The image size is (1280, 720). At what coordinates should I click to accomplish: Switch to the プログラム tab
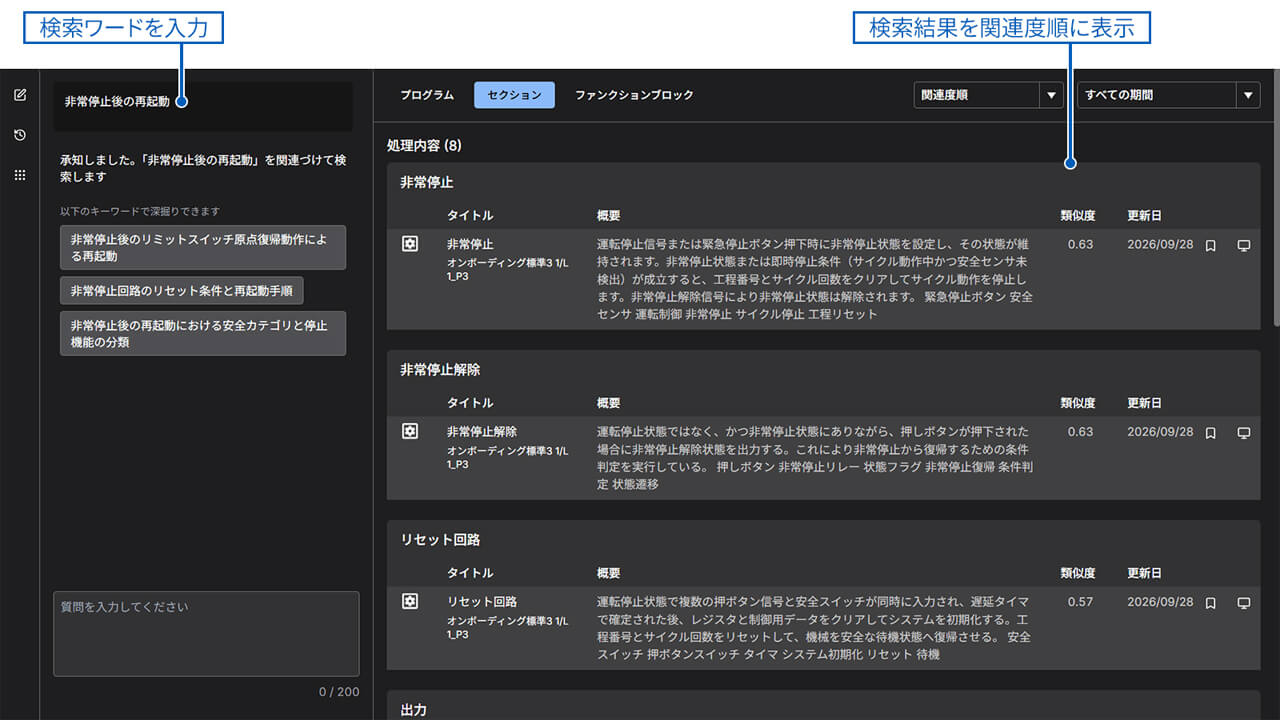pyautogui.click(x=427, y=95)
